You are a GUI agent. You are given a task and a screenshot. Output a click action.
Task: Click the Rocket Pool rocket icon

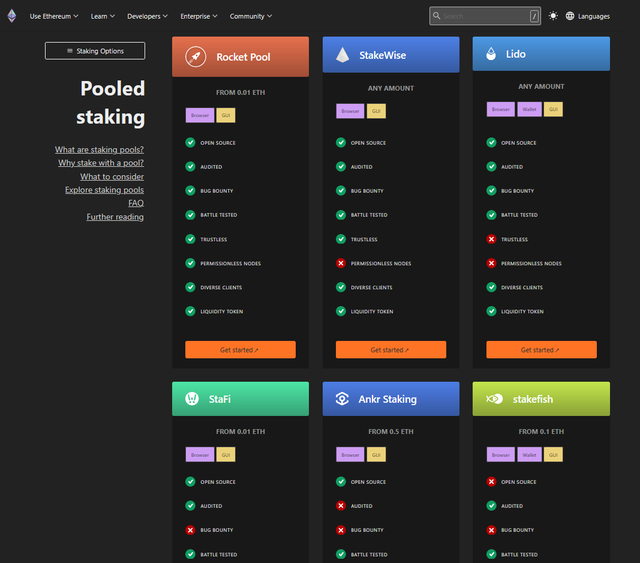pyautogui.click(x=196, y=57)
